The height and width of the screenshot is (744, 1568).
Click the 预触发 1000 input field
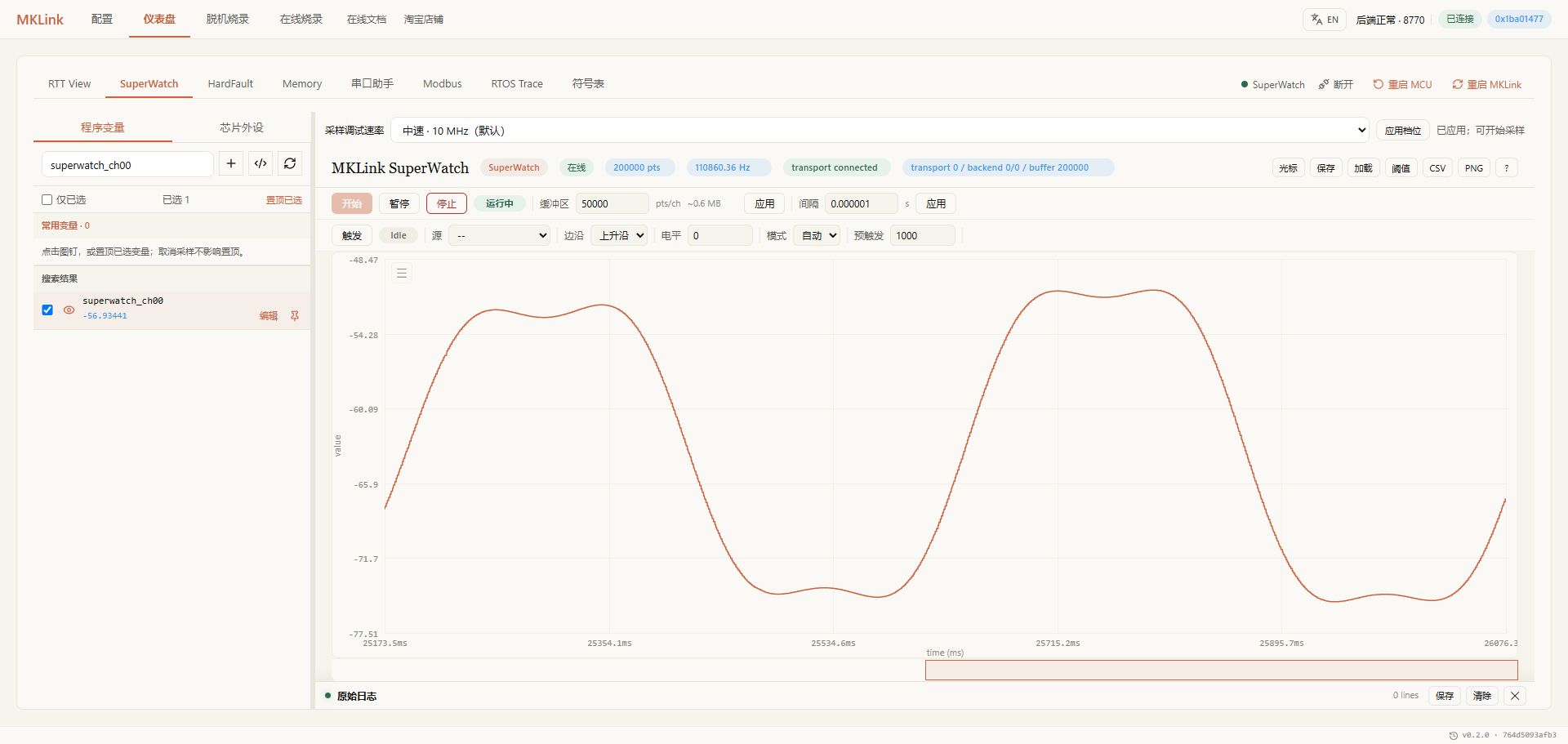pos(922,236)
